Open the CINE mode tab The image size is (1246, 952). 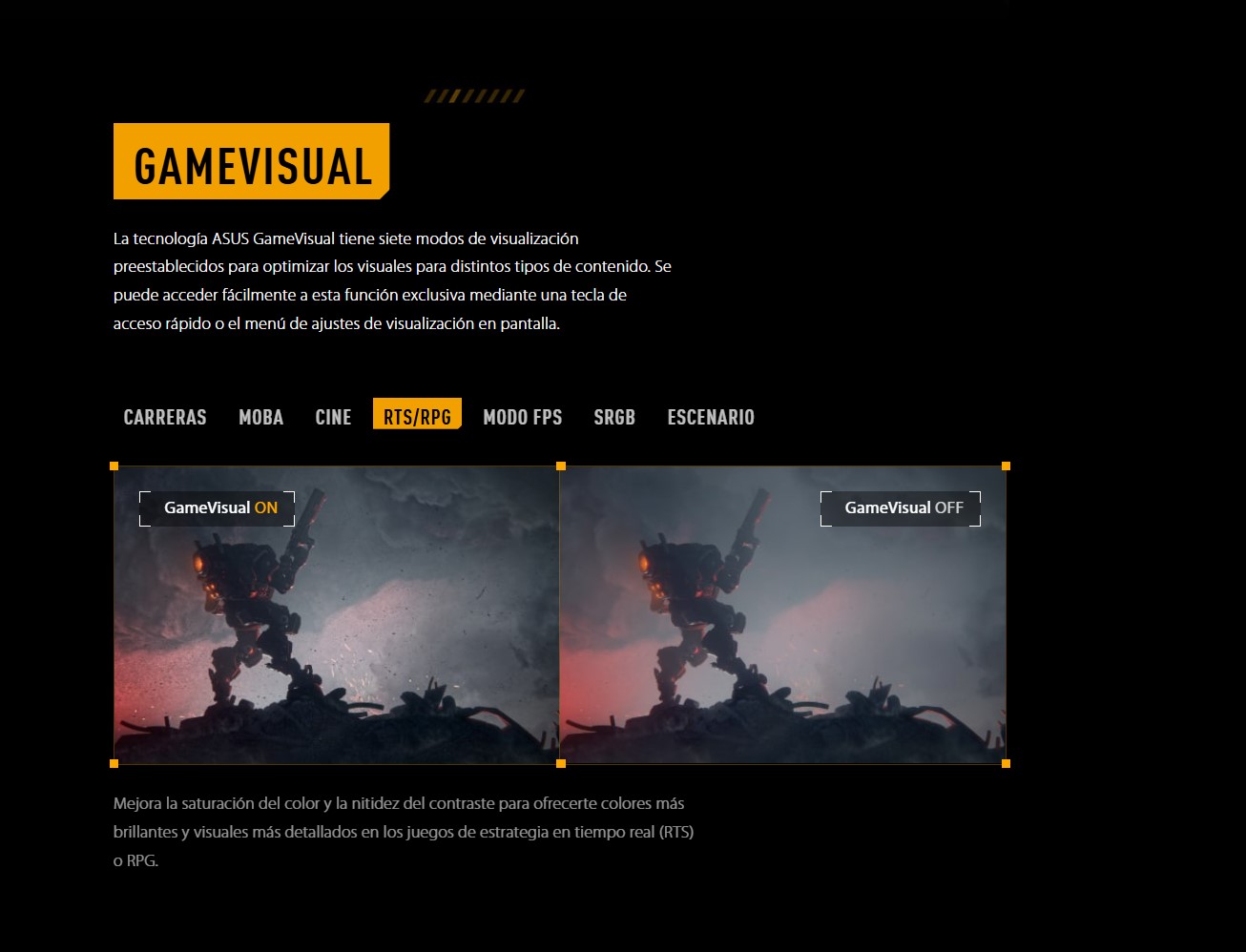pyautogui.click(x=333, y=417)
